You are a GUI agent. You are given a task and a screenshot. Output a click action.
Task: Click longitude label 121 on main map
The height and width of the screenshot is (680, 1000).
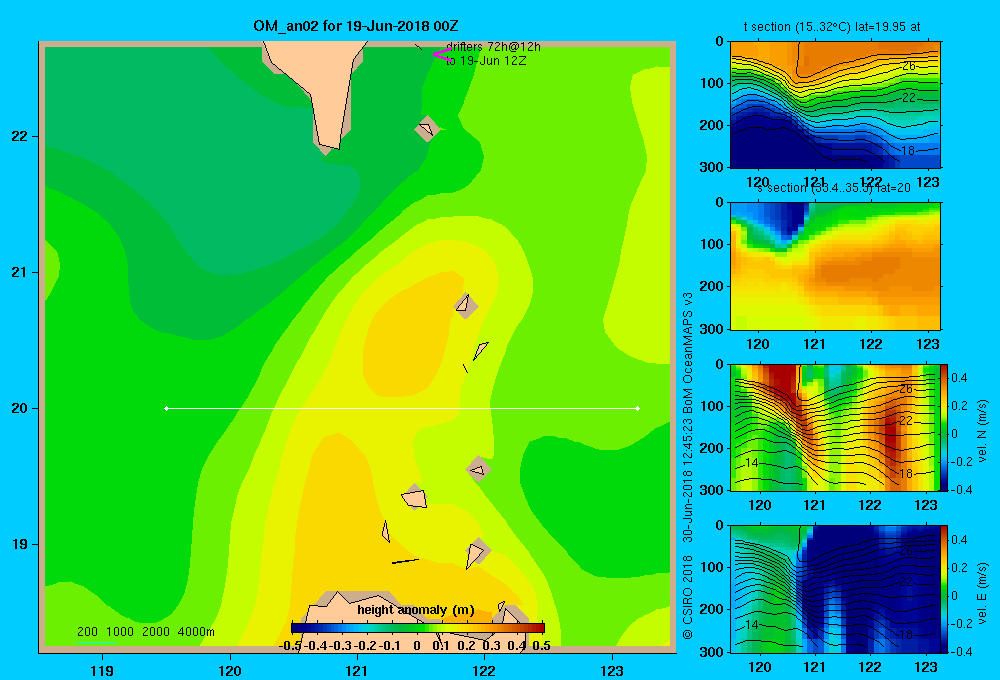357,670
